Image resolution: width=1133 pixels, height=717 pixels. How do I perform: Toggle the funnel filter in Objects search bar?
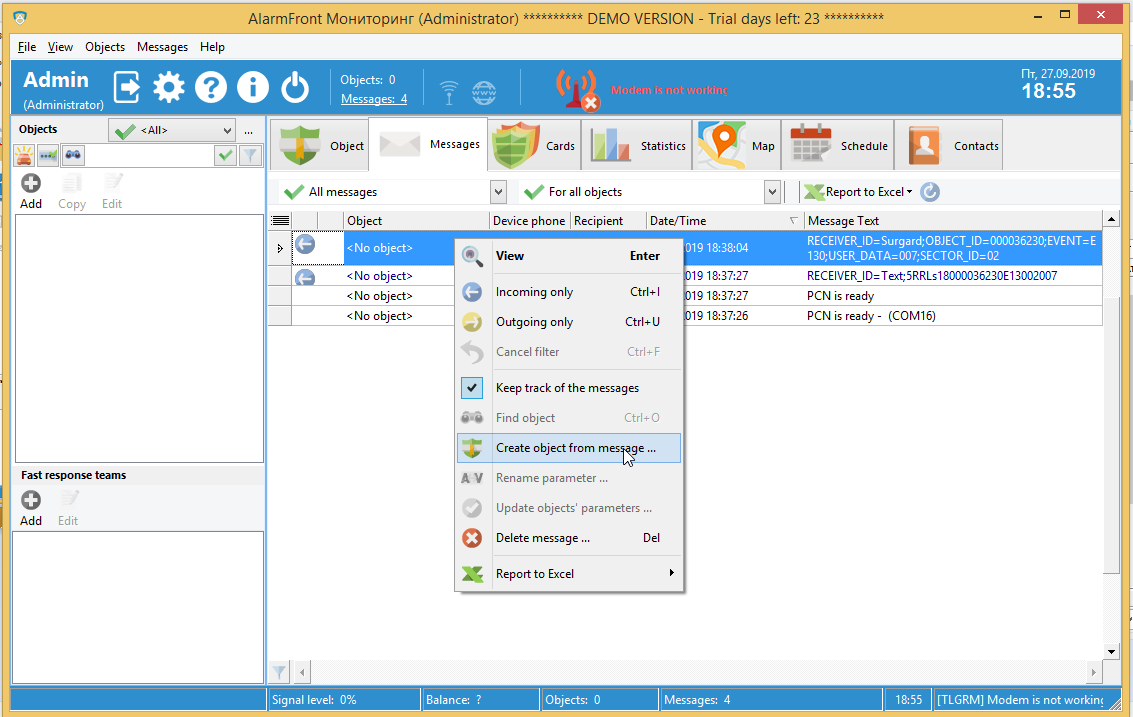point(250,155)
